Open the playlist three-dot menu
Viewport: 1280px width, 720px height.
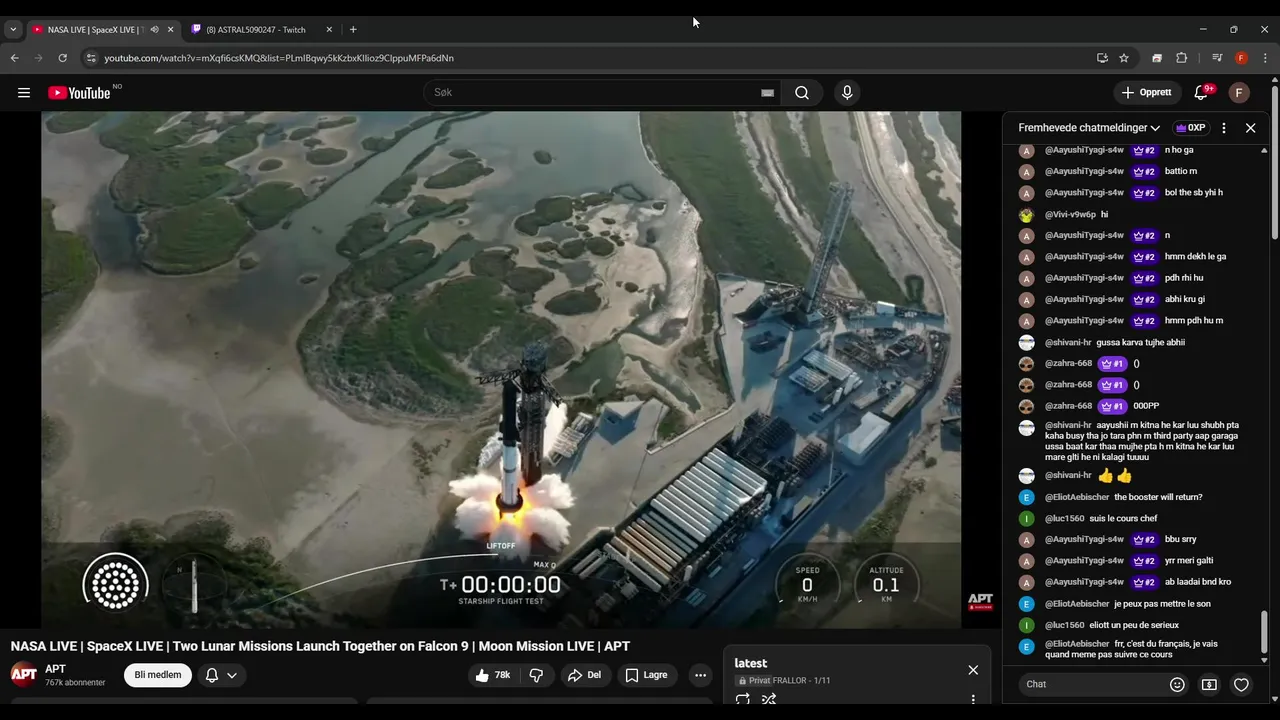[x=973, y=699]
